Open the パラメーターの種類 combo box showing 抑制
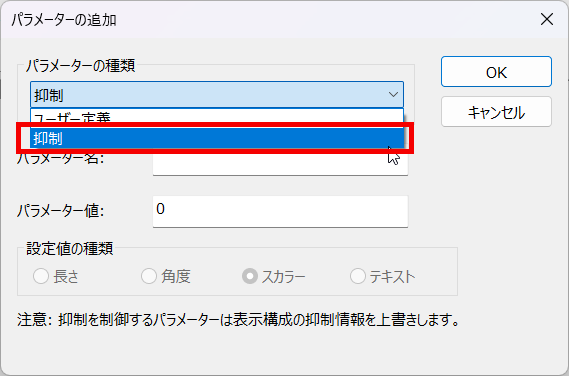The height and width of the screenshot is (376, 569). (x=217, y=95)
